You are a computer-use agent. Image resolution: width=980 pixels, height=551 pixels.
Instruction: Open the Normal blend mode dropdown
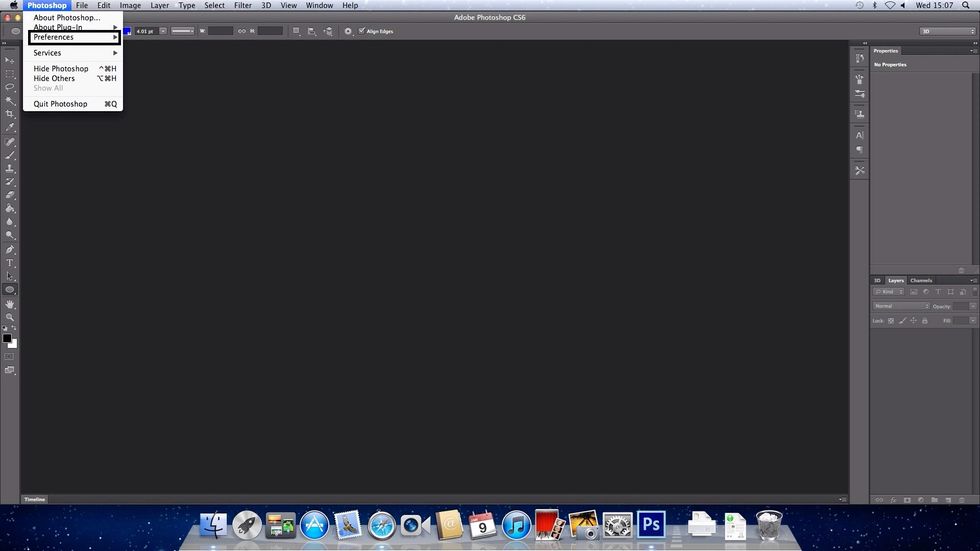click(901, 306)
